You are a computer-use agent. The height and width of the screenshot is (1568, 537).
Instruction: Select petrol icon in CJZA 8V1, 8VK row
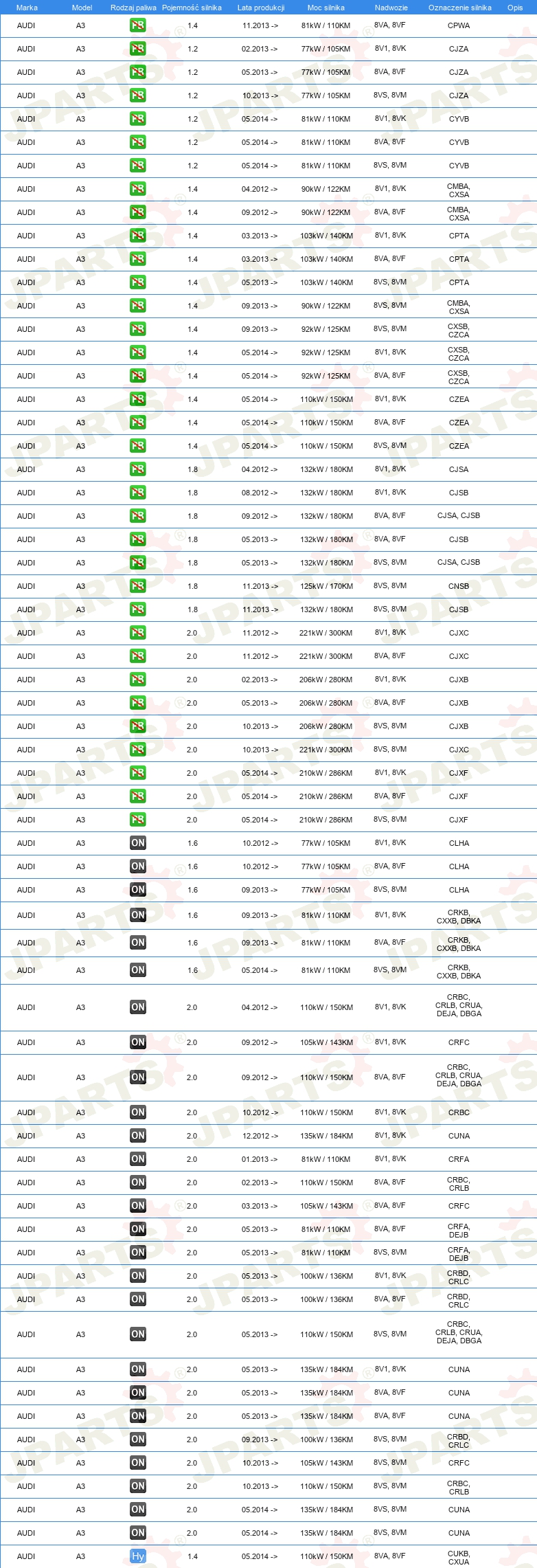point(137,49)
